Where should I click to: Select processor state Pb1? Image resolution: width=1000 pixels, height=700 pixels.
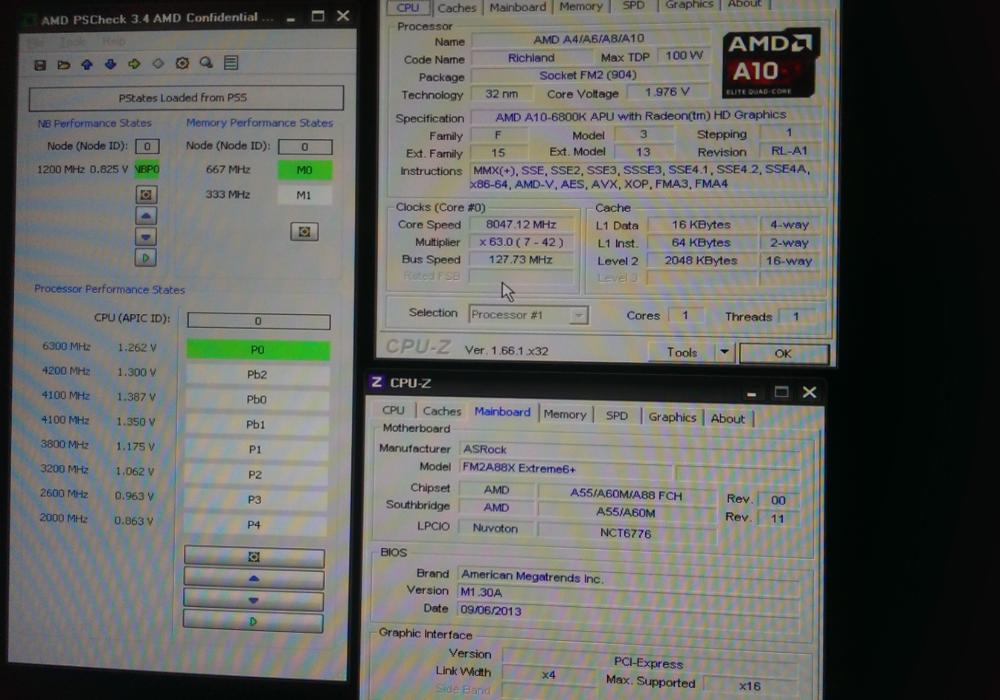point(256,425)
